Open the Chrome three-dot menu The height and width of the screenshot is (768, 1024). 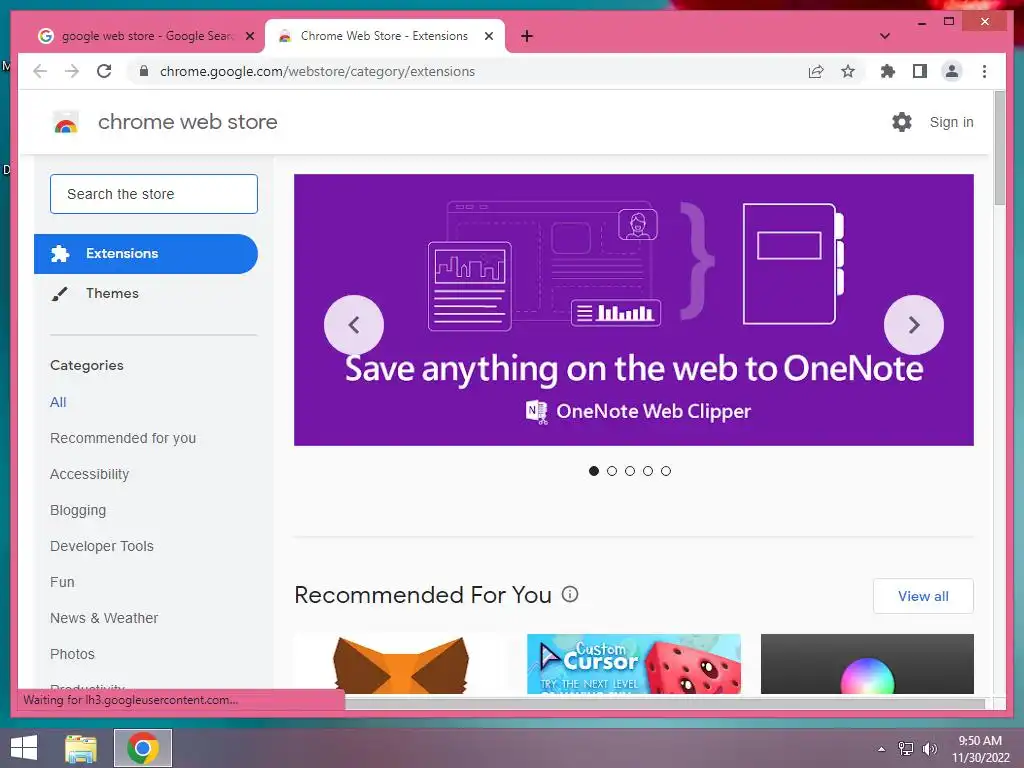pos(984,71)
